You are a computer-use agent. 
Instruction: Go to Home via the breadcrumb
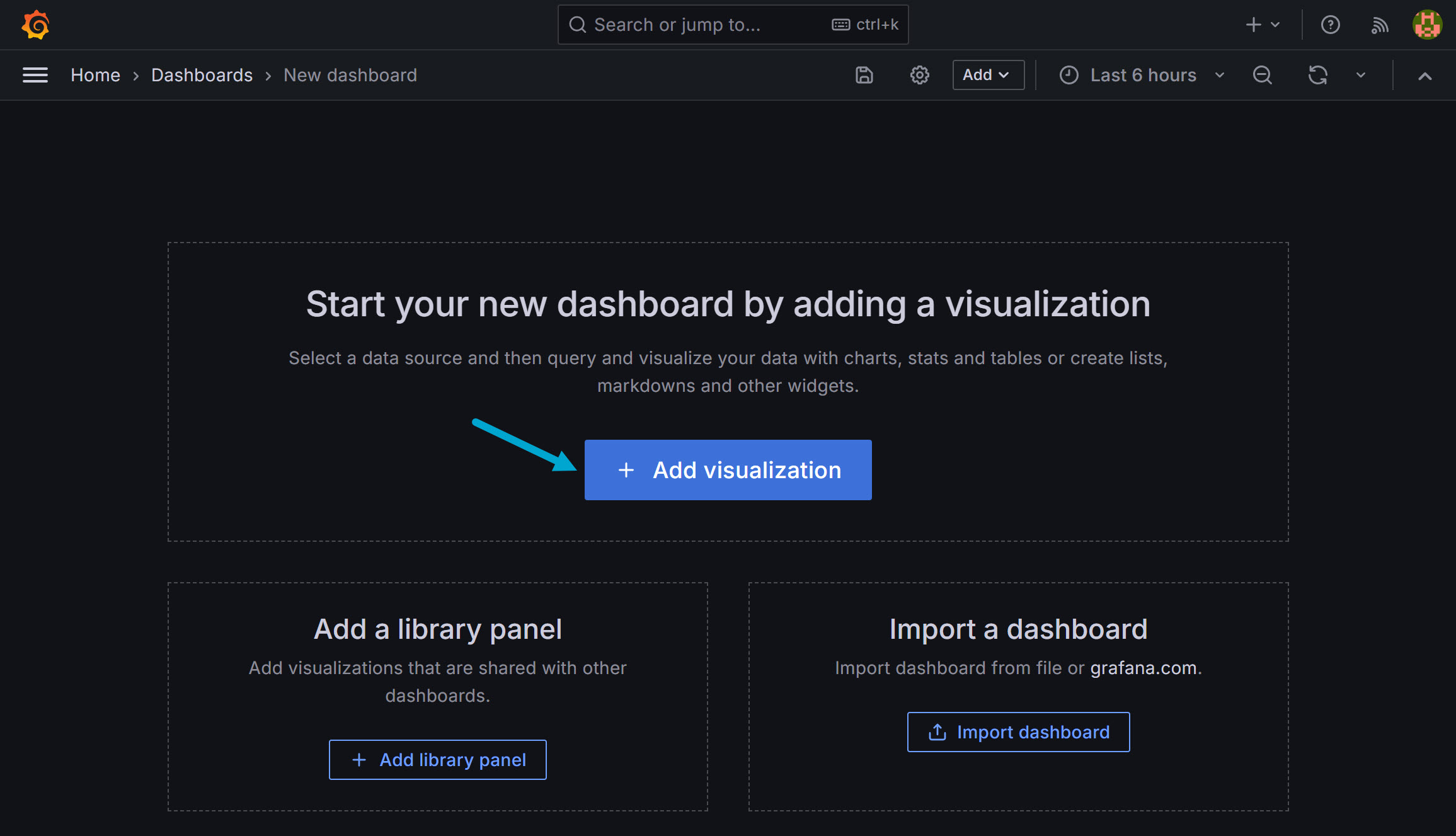click(95, 75)
